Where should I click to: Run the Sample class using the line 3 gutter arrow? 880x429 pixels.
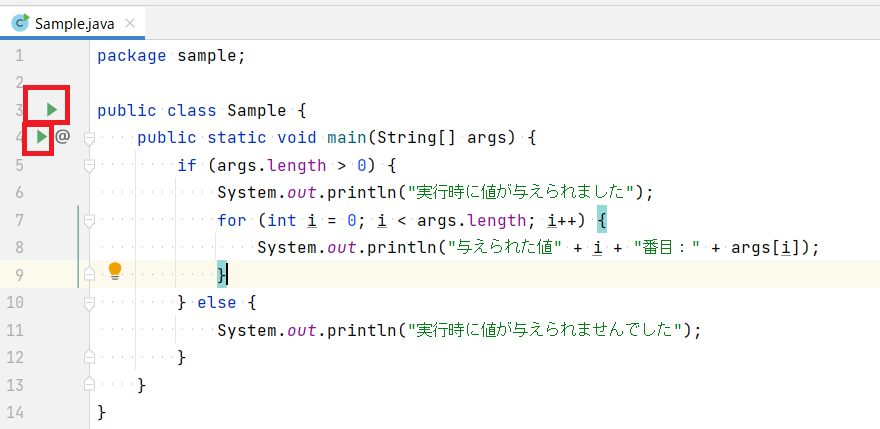pyautogui.click(x=52, y=109)
